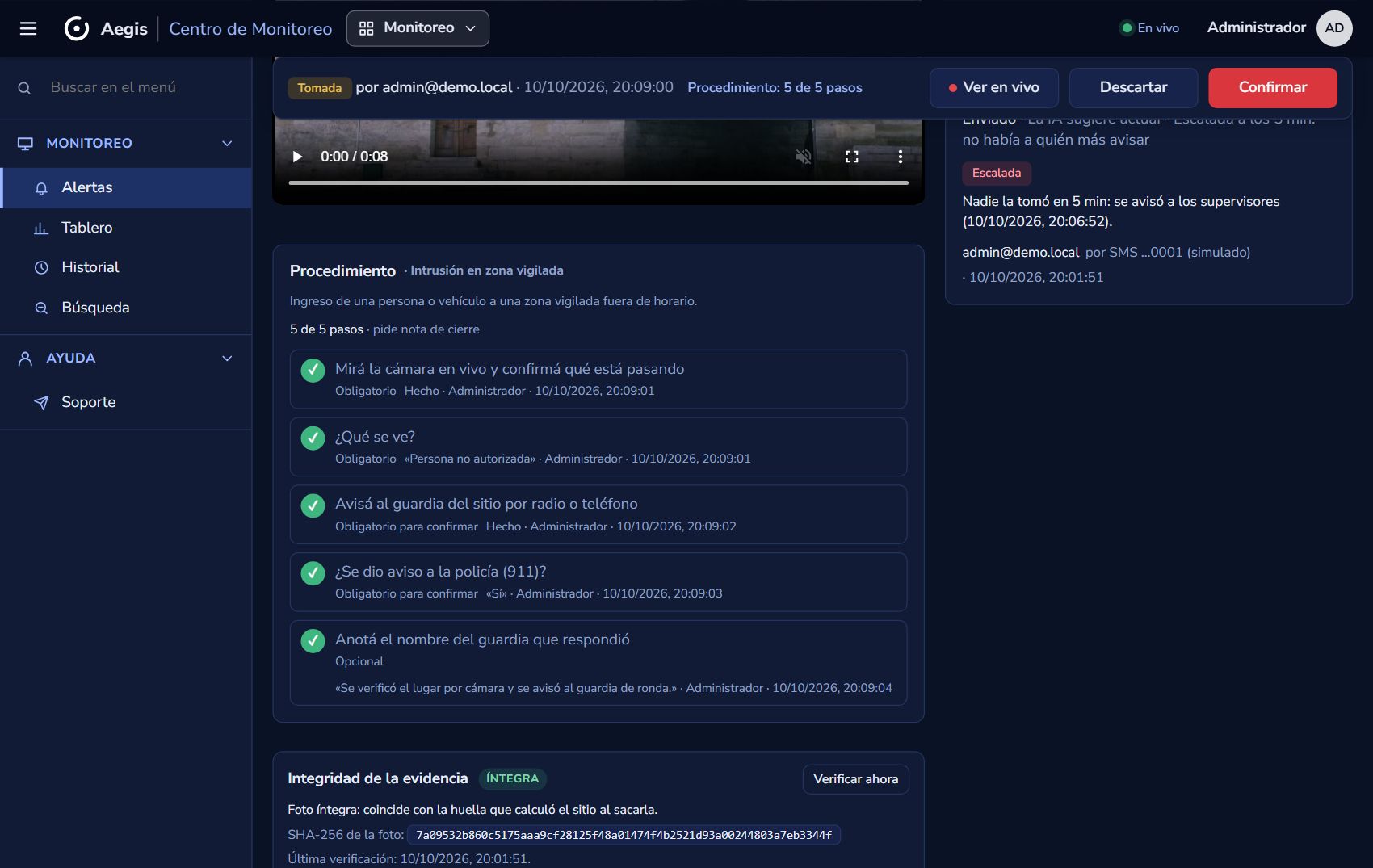Screen dimensions: 1373x868
Task: Click the Tomada status badge
Action: coord(320,88)
